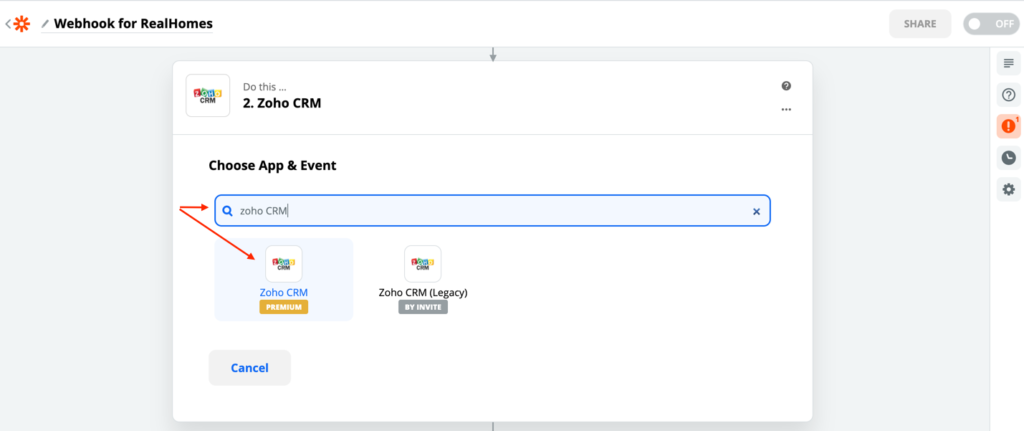The height and width of the screenshot is (431, 1024).
Task: Click the BY INVITE badge
Action: (x=423, y=307)
